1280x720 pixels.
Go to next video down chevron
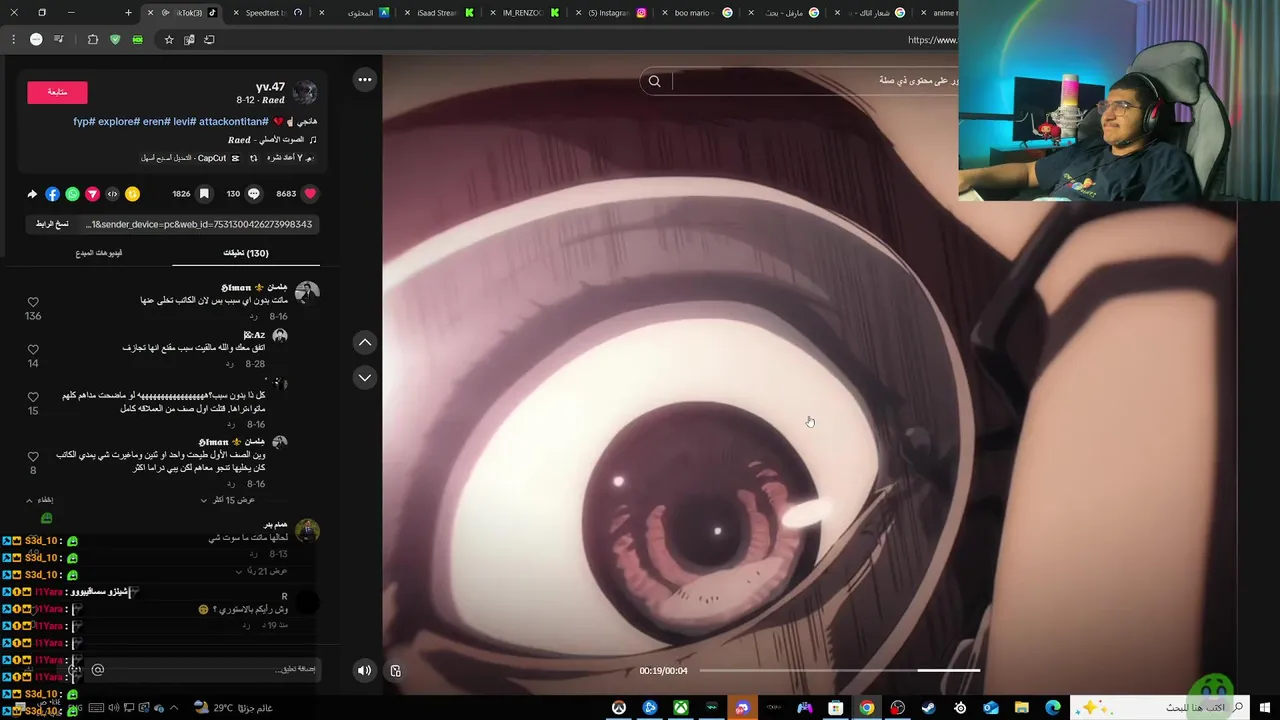click(x=365, y=377)
